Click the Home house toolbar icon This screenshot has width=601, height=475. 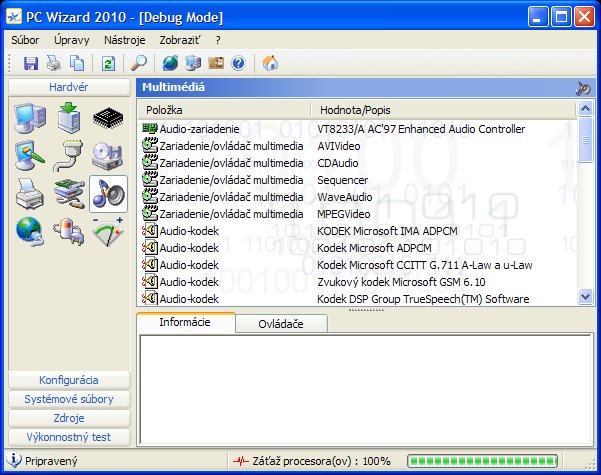pyautogui.click(x=270, y=63)
